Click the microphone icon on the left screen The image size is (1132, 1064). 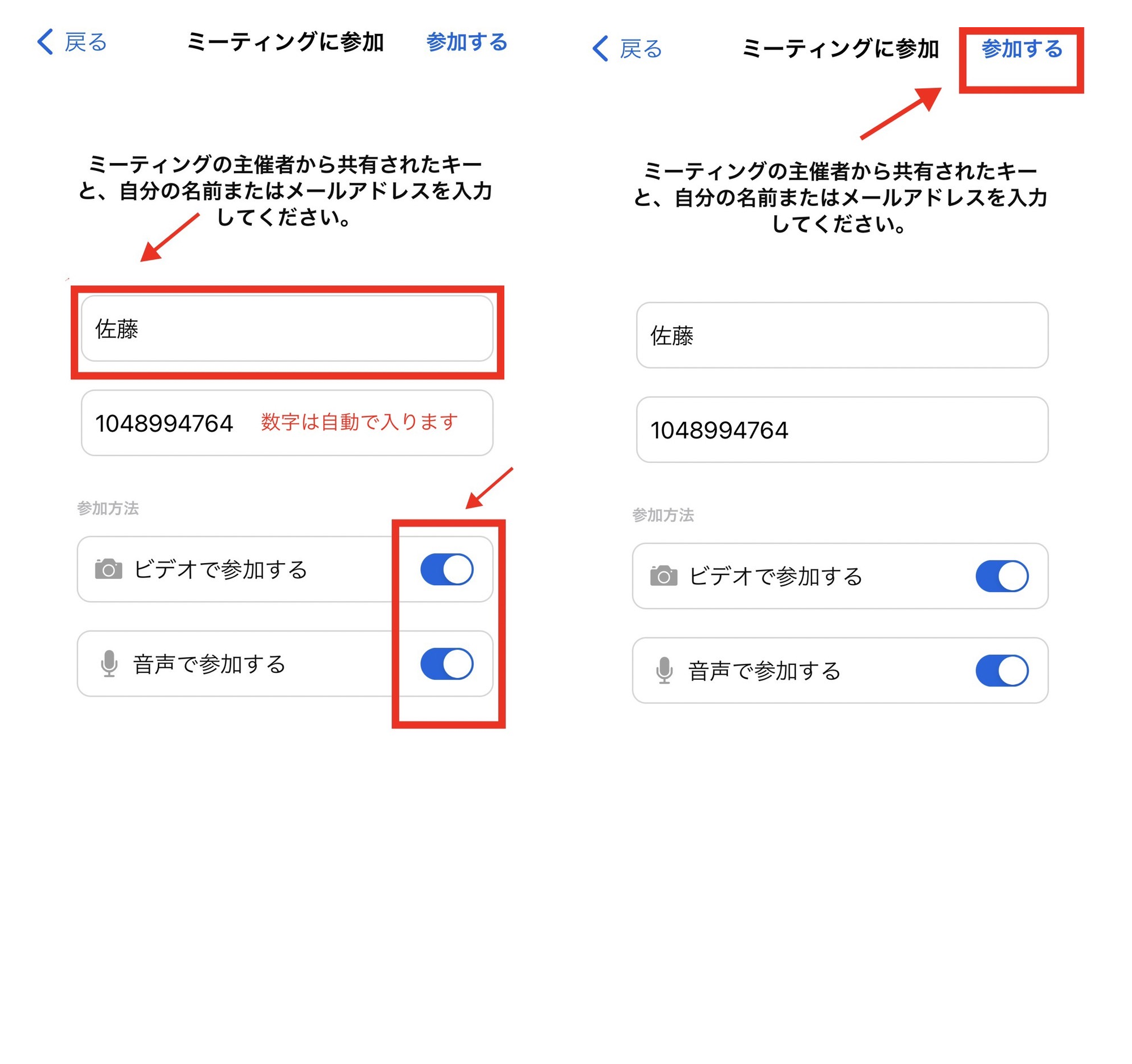coord(109,664)
